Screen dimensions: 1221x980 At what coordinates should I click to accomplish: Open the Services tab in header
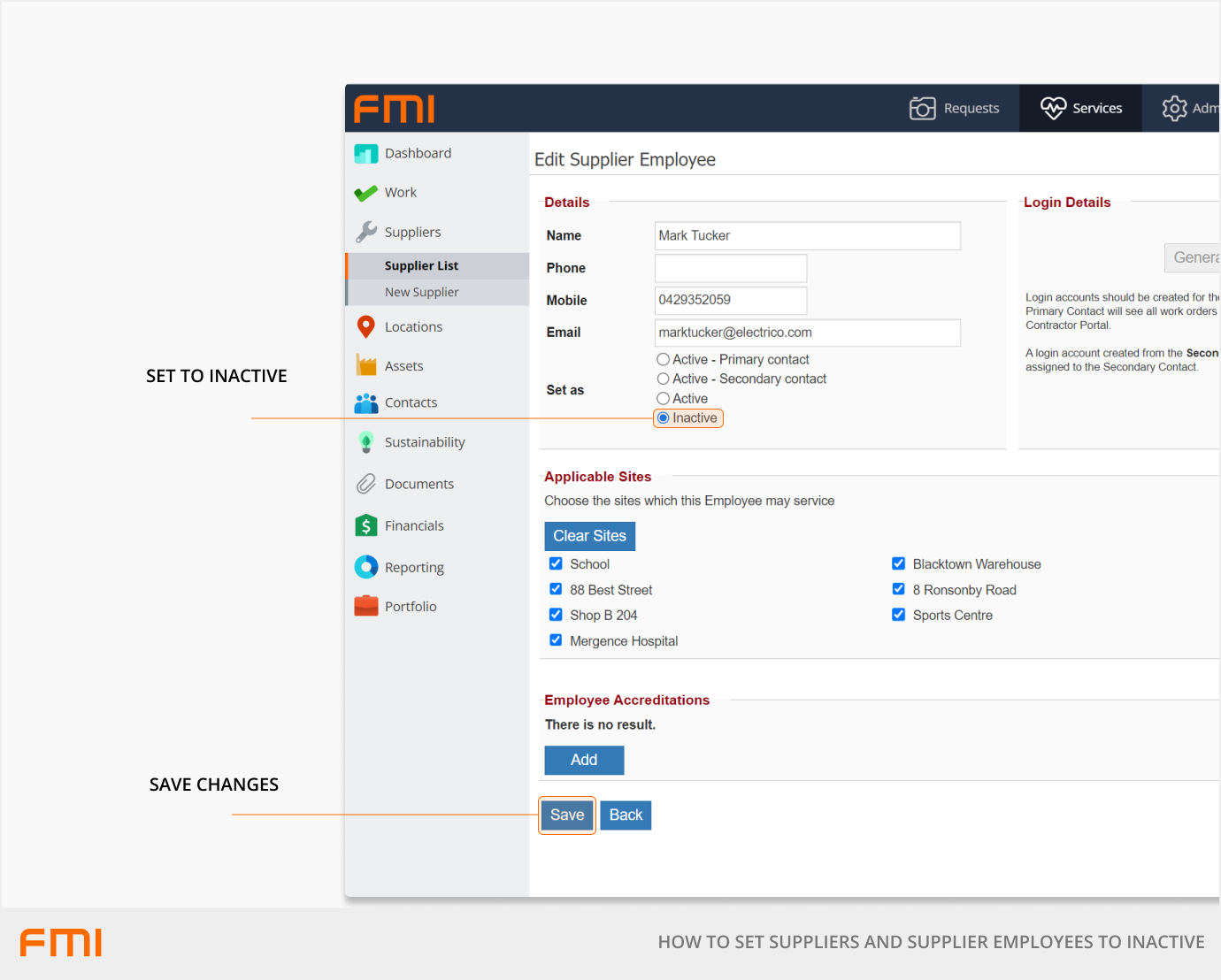pos(1080,108)
